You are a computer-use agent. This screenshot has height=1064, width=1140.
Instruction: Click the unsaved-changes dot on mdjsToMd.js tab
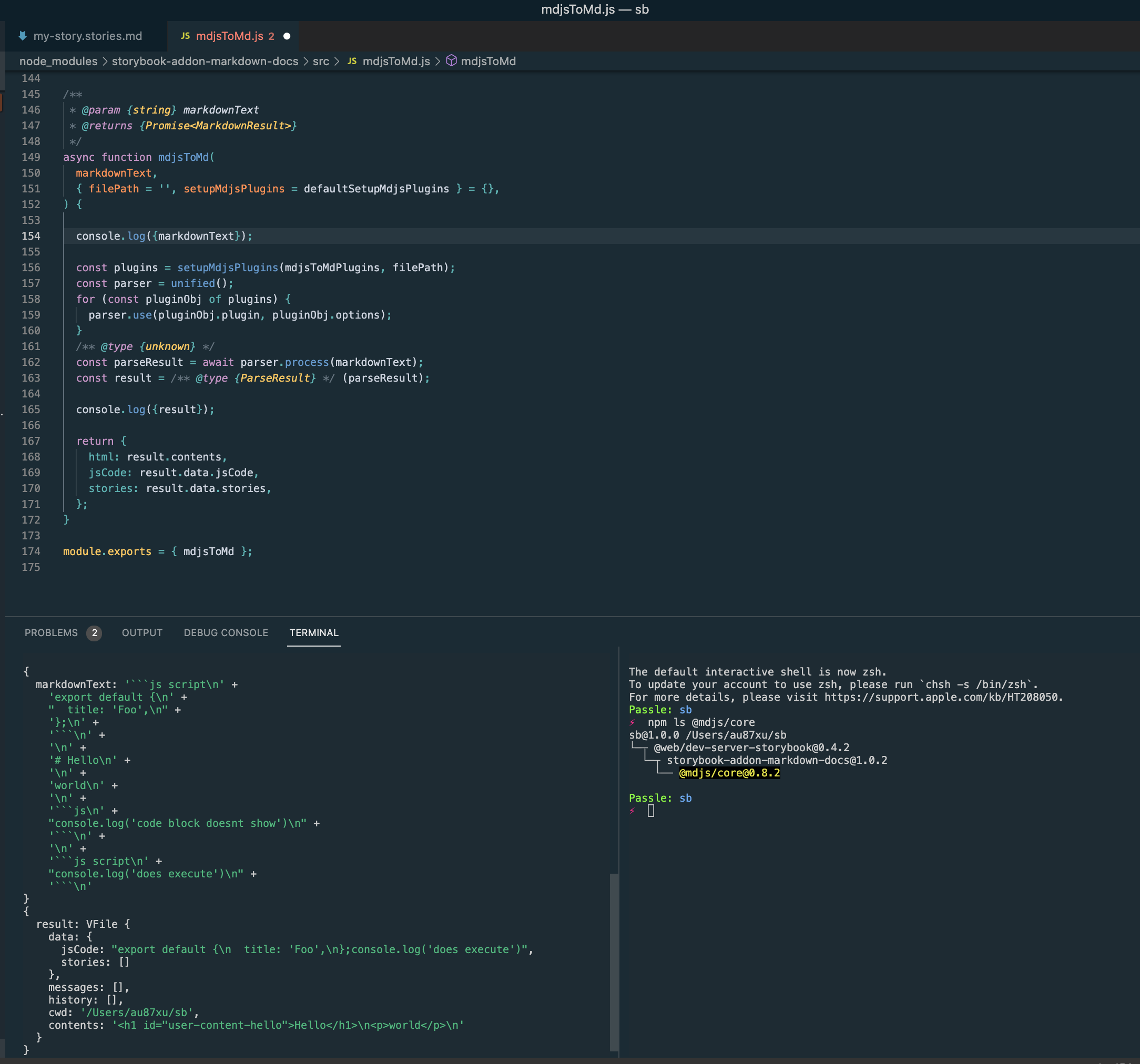tap(287, 36)
